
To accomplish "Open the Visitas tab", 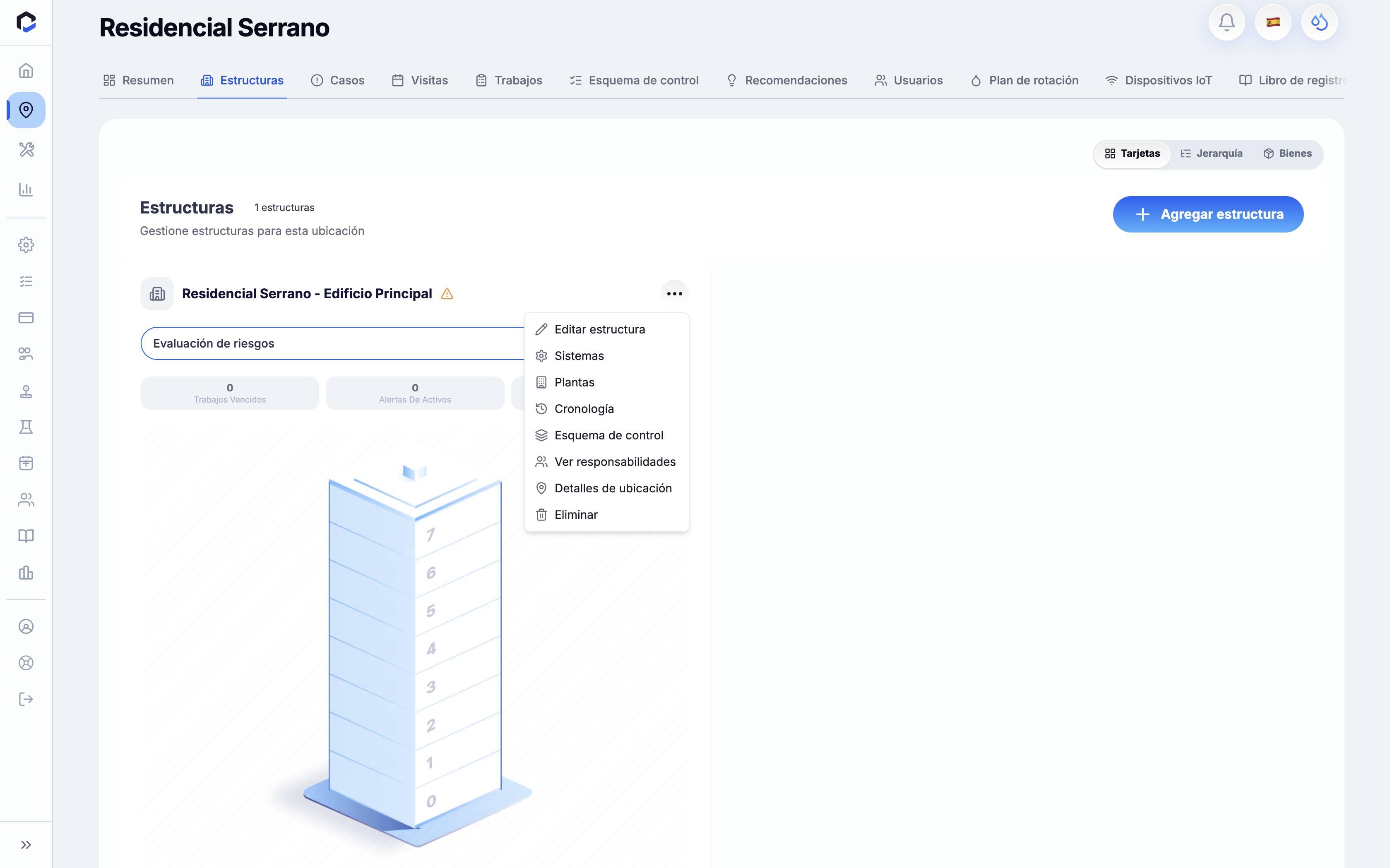I will coord(420,80).
